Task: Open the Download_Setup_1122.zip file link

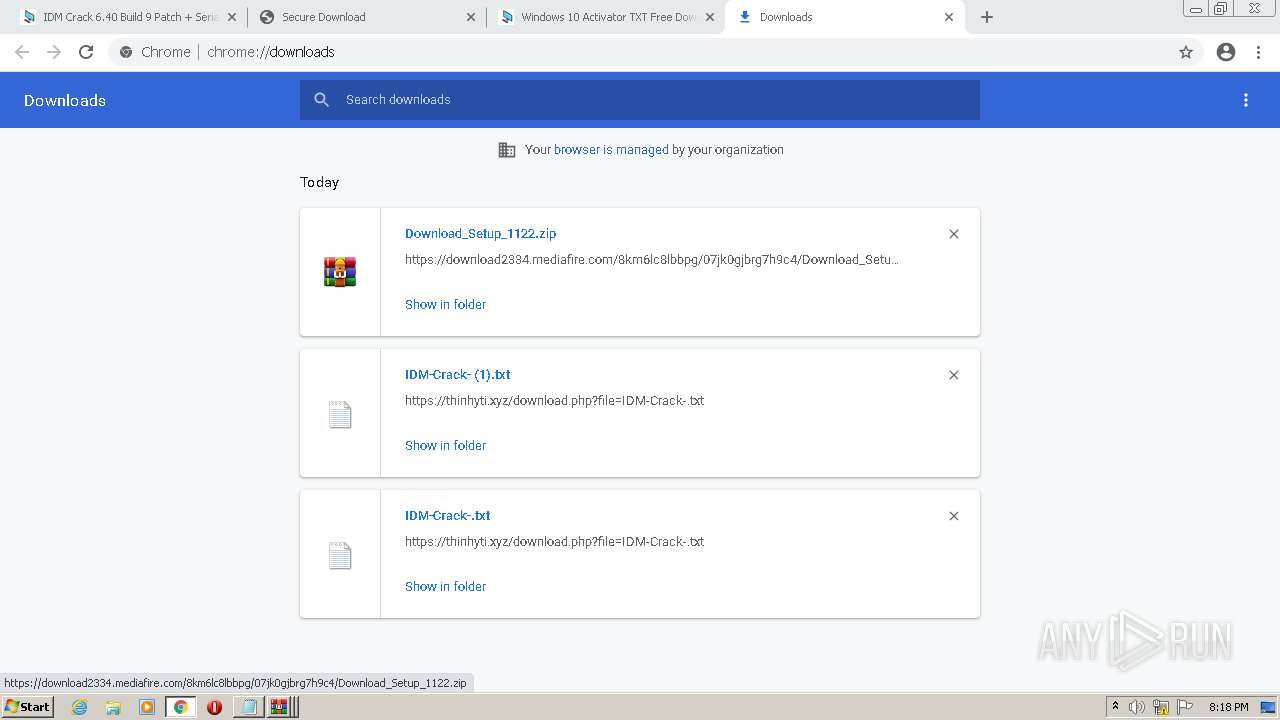Action: [x=480, y=234]
